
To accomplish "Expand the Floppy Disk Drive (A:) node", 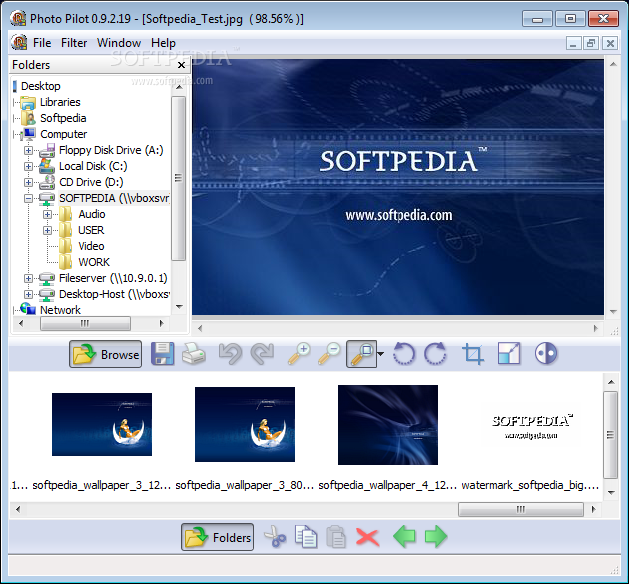I will pos(28,150).
